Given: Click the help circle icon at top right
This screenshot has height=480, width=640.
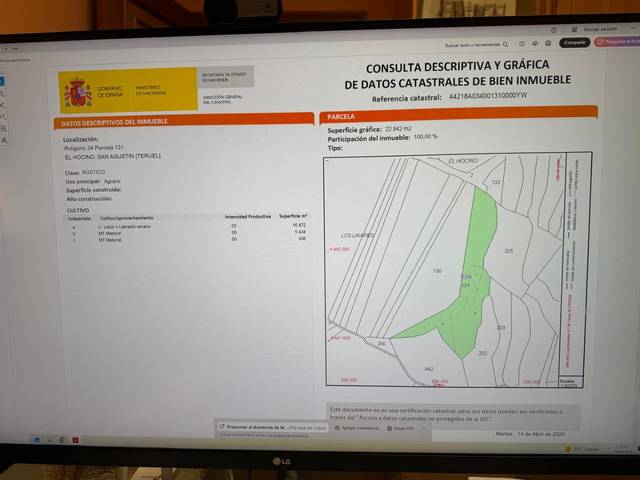Looking at the screenshot, I should (553, 30).
